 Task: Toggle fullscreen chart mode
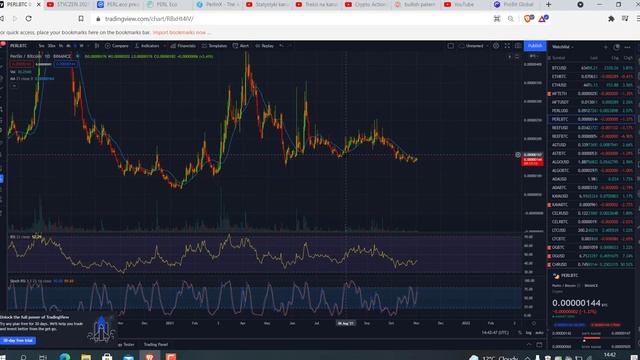507,46
